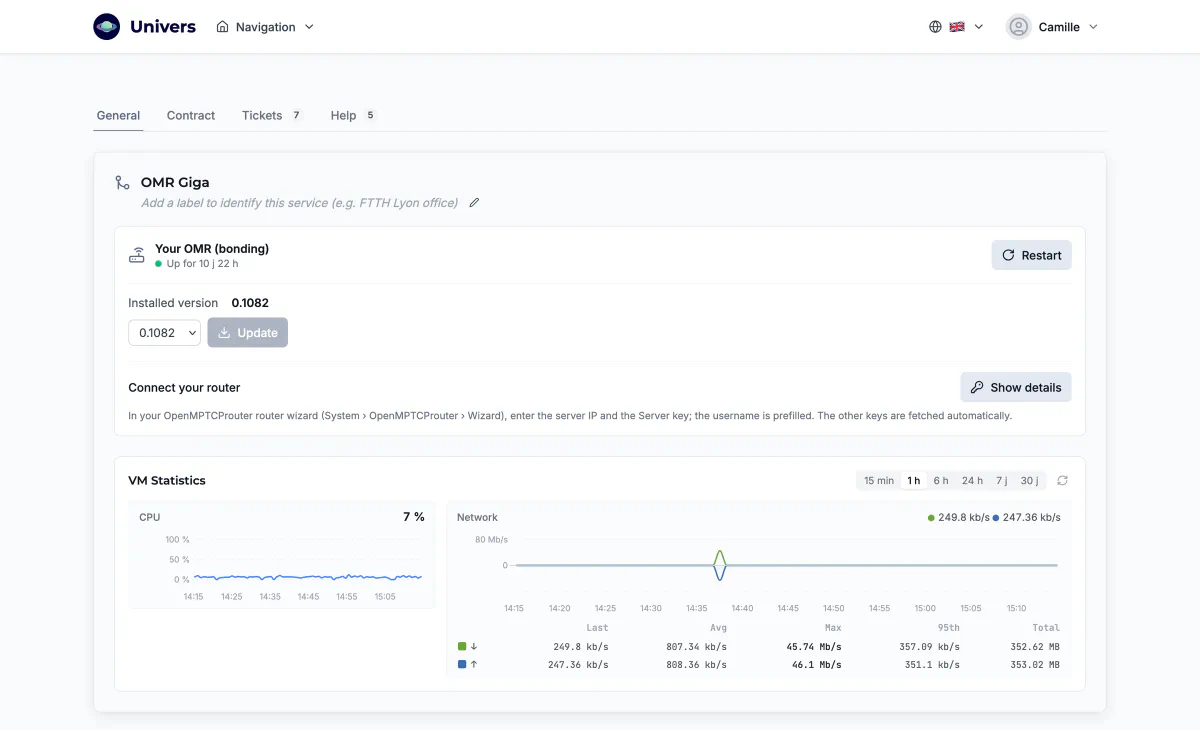This screenshot has width=1200, height=730.
Task: Open the Help tab
Action: pyautogui.click(x=353, y=116)
